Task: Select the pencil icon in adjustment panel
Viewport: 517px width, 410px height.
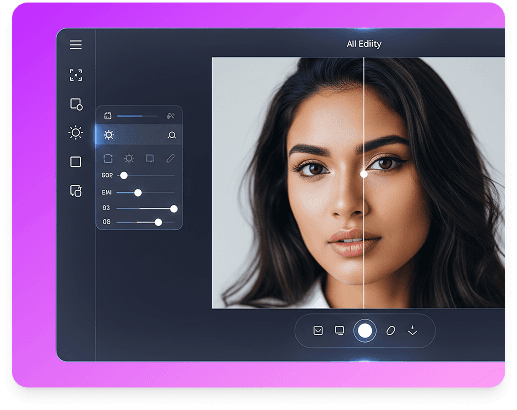Action: pyautogui.click(x=171, y=158)
